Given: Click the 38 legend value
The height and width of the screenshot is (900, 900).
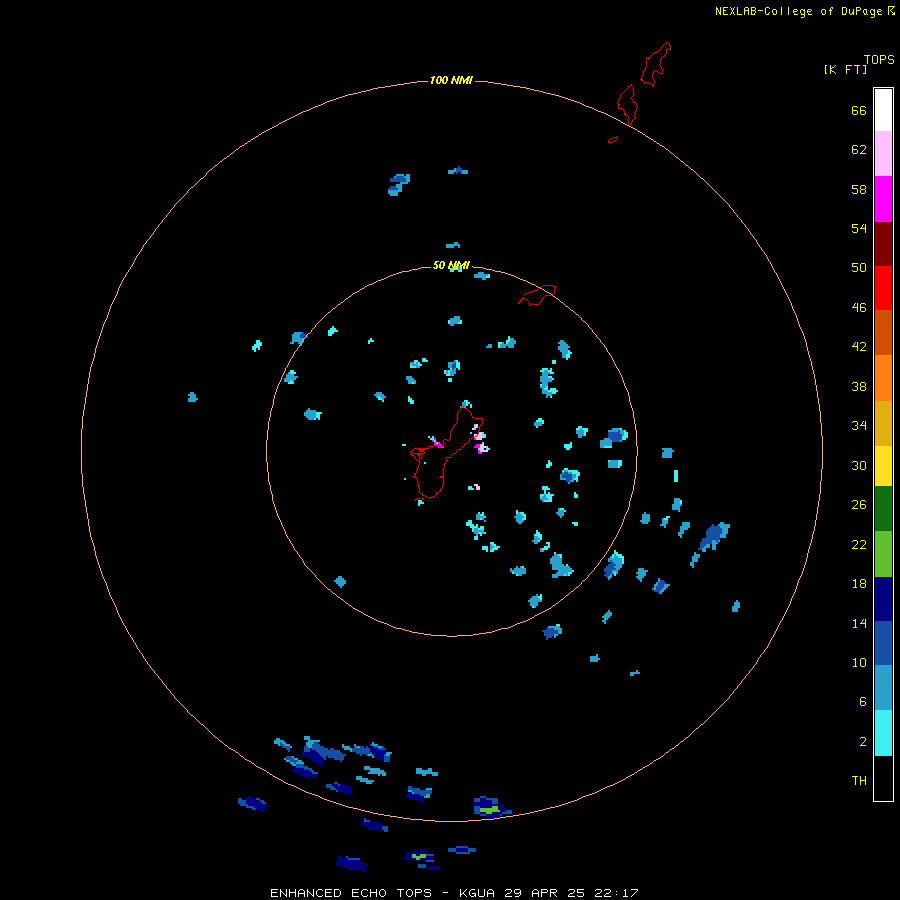Looking at the screenshot, I should pyautogui.click(x=859, y=387).
